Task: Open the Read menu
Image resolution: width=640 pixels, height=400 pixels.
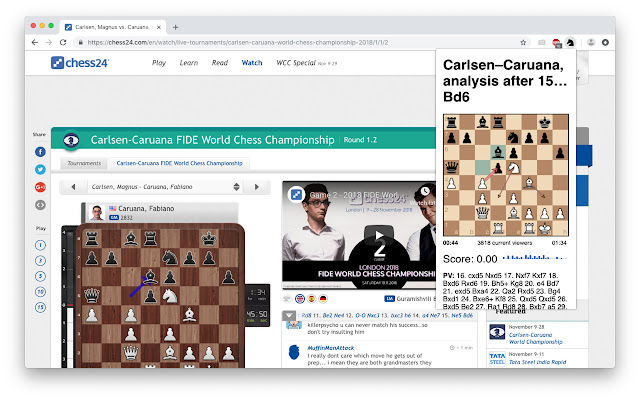Action: [x=220, y=63]
